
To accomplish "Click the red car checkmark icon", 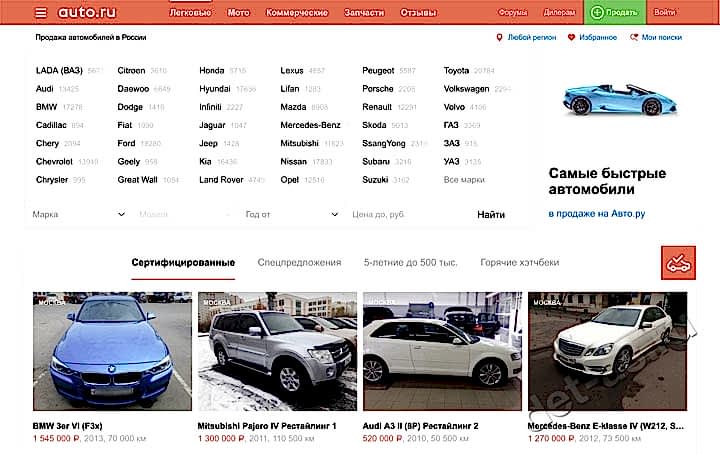I will coord(678,263).
